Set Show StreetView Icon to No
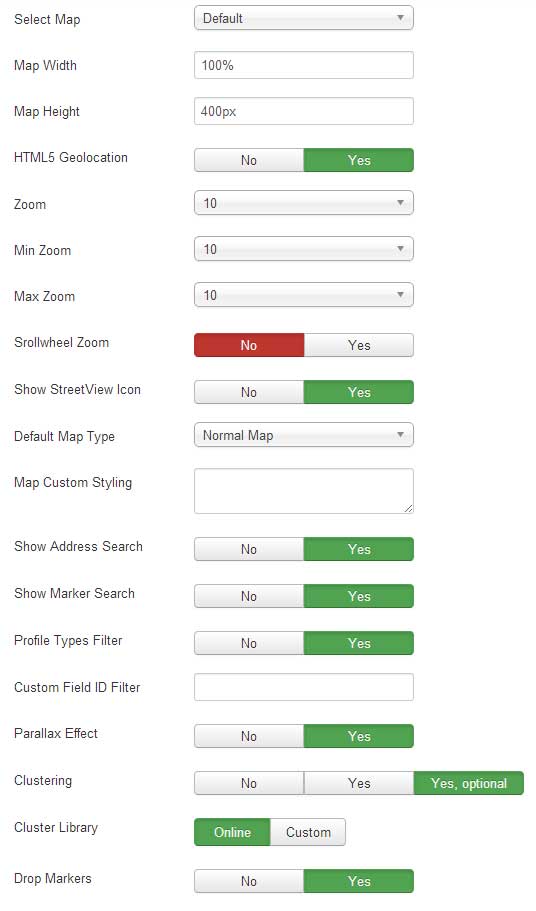536x911 pixels. click(x=249, y=392)
